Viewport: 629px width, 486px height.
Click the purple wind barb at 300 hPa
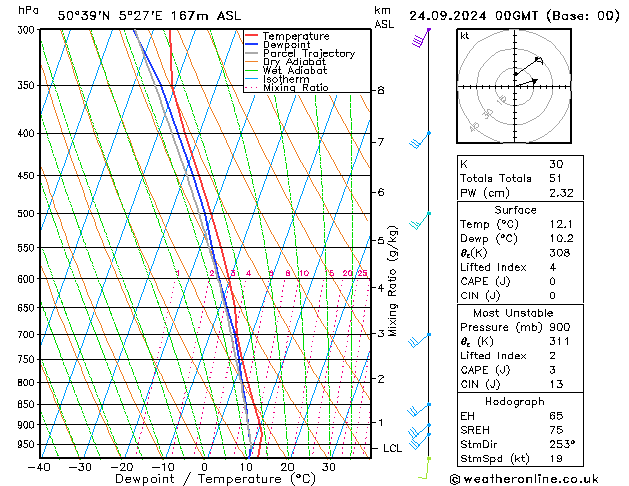point(421,38)
